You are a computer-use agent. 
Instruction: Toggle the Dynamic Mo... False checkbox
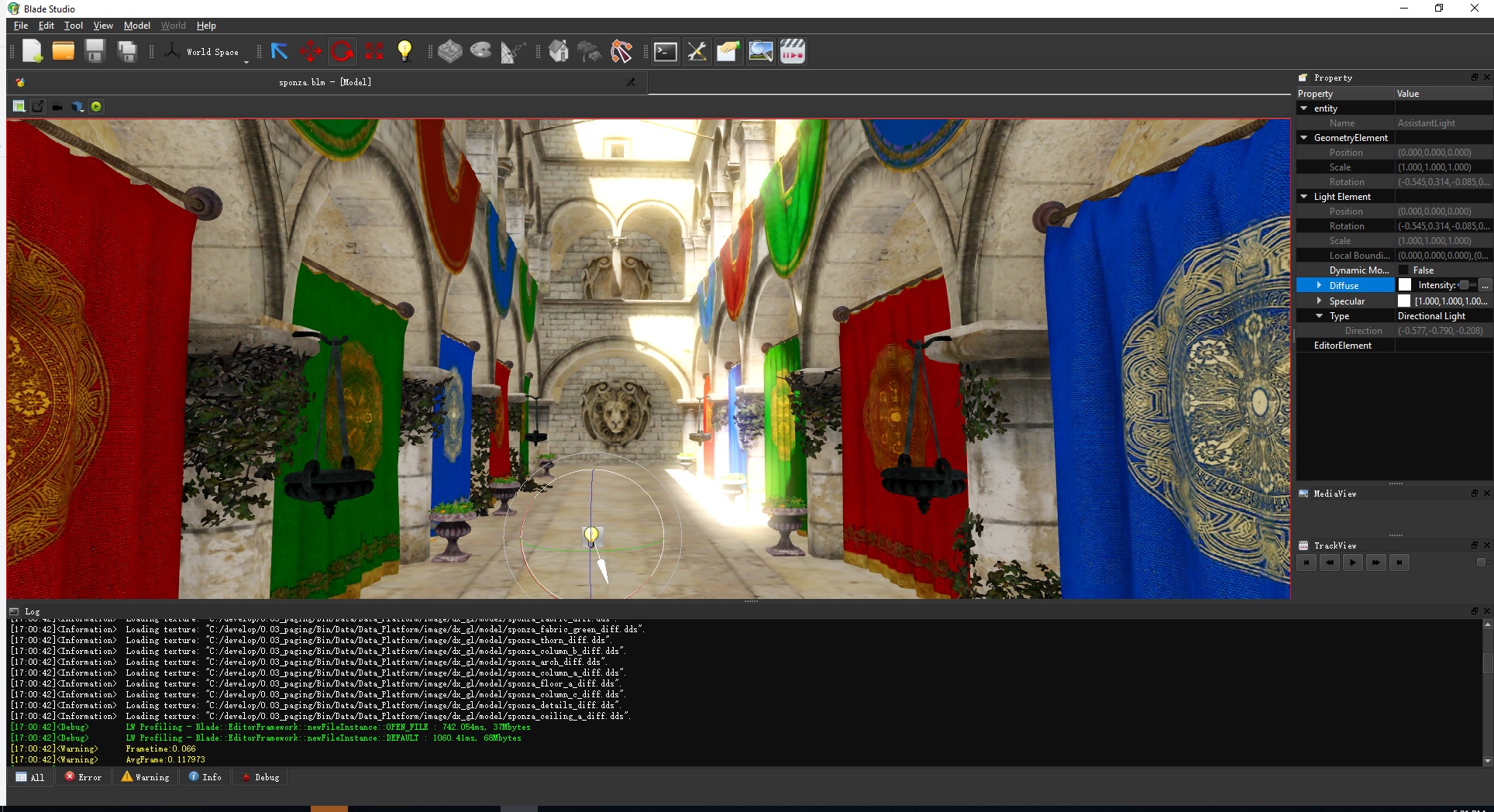(x=1403, y=270)
